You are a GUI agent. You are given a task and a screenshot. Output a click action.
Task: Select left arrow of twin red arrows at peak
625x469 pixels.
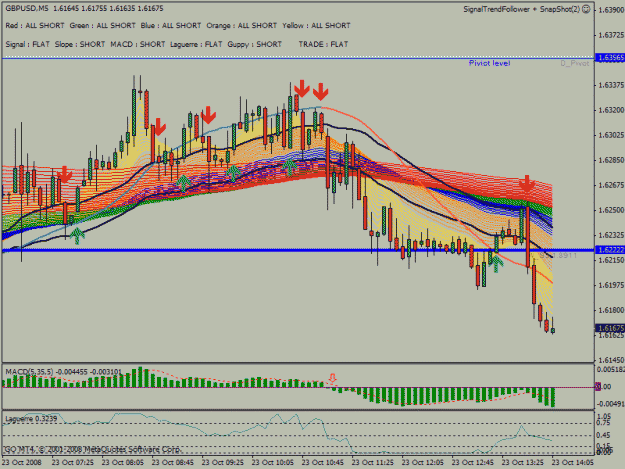point(302,88)
